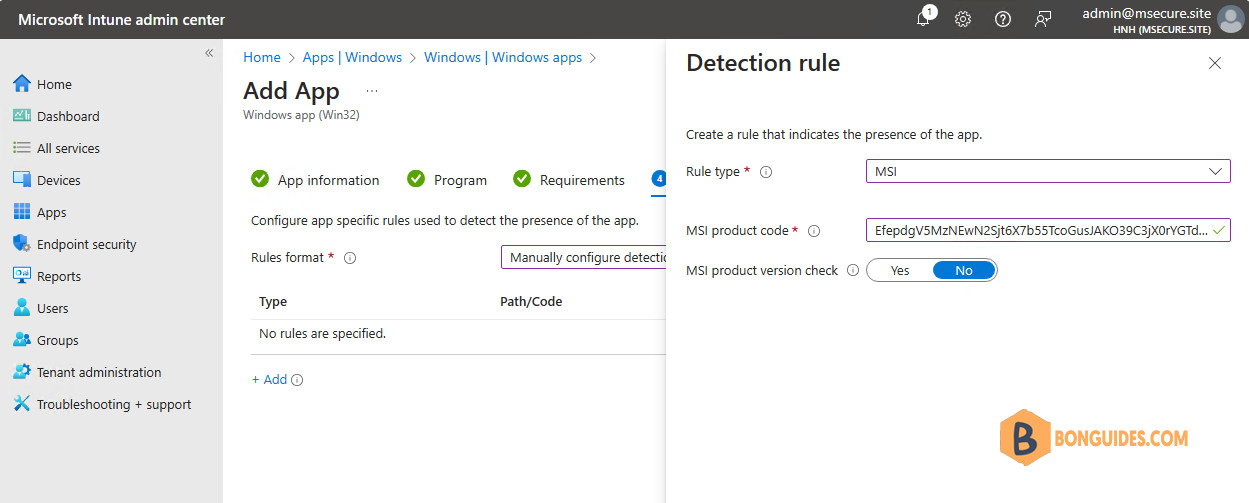Open the admin account avatar

[1230, 19]
